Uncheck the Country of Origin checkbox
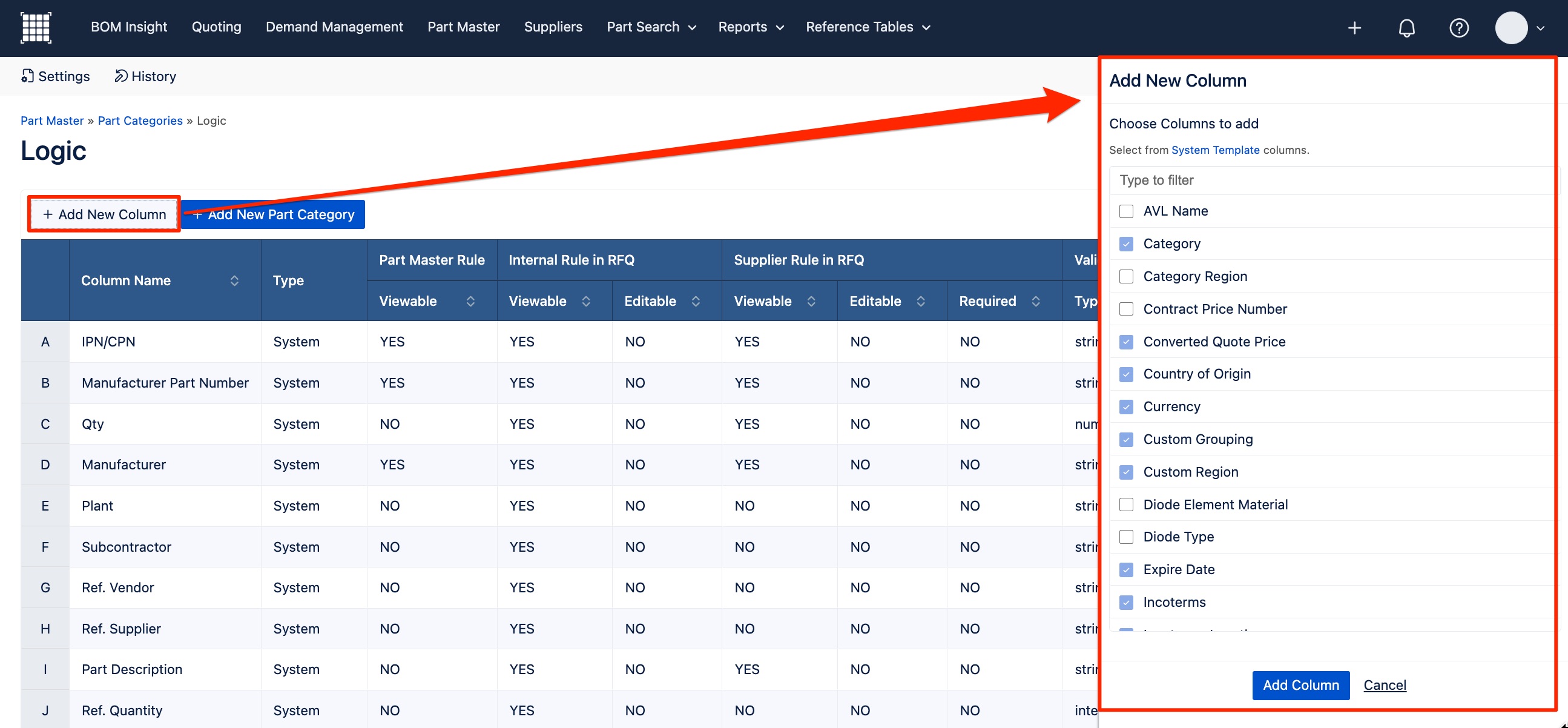Screen dimensions: 1568x728 [1126, 374]
